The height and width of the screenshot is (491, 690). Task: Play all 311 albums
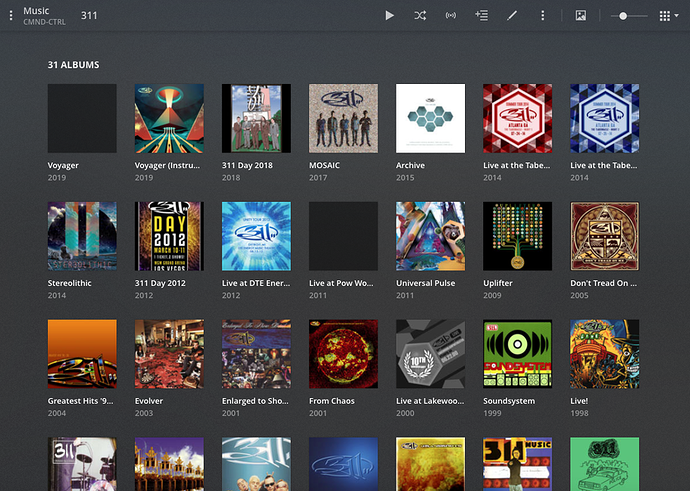coord(389,16)
